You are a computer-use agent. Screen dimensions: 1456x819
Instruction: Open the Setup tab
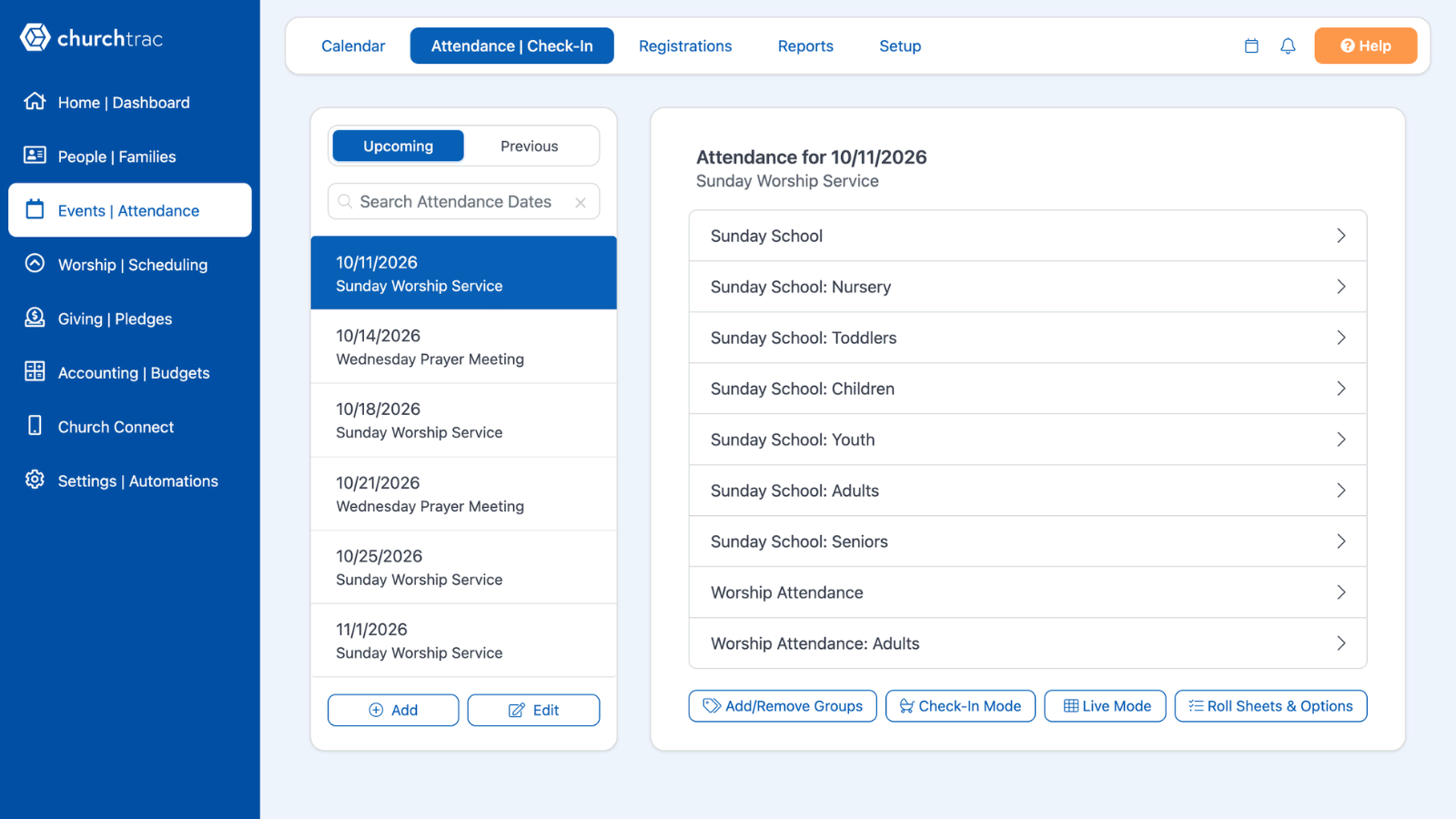point(900,45)
